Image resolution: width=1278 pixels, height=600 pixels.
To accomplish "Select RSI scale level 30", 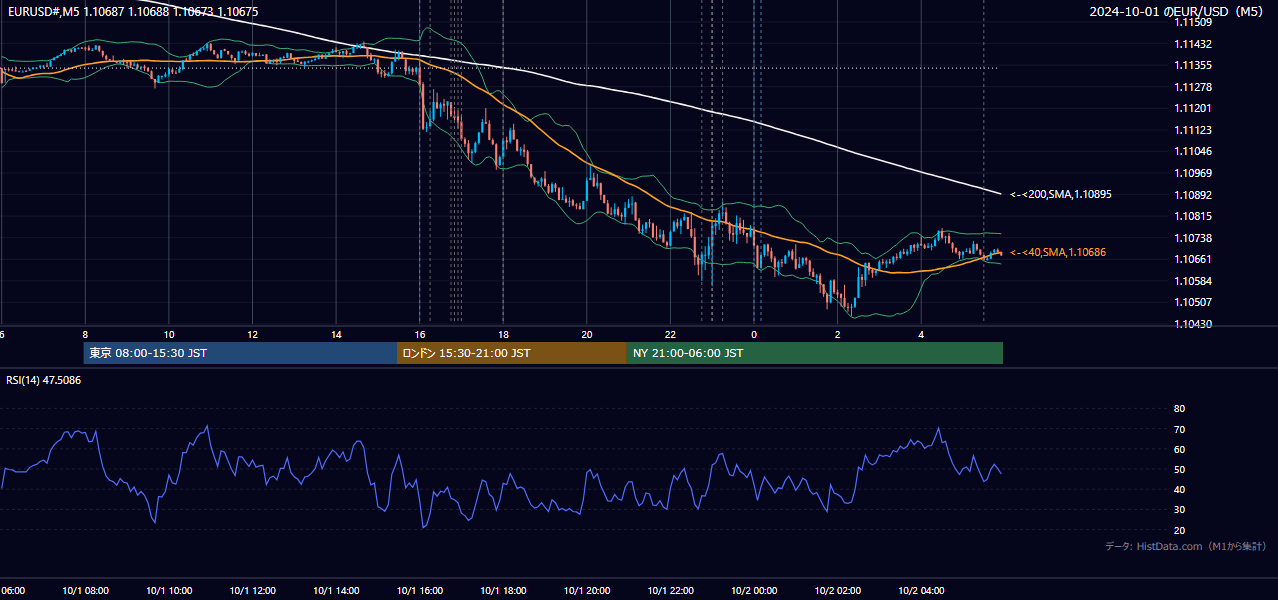I will click(x=1179, y=510).
